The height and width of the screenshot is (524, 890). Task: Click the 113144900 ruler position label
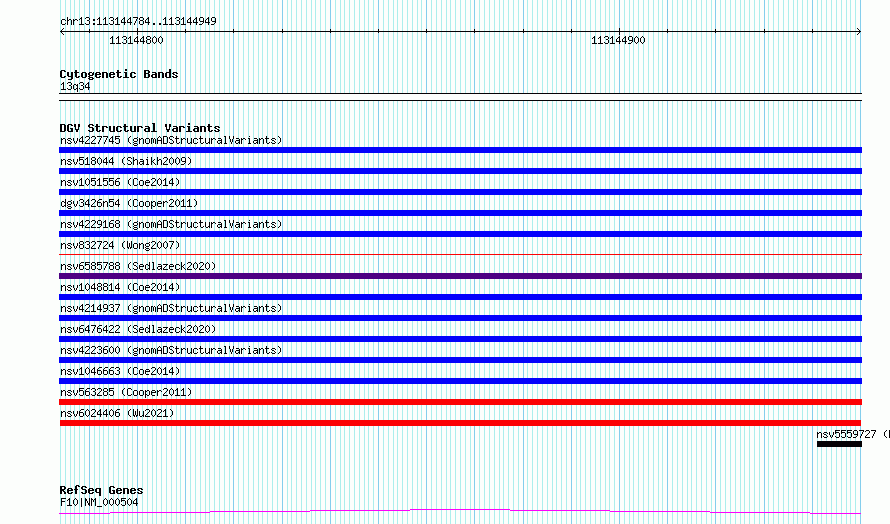[x=618, y=40]
